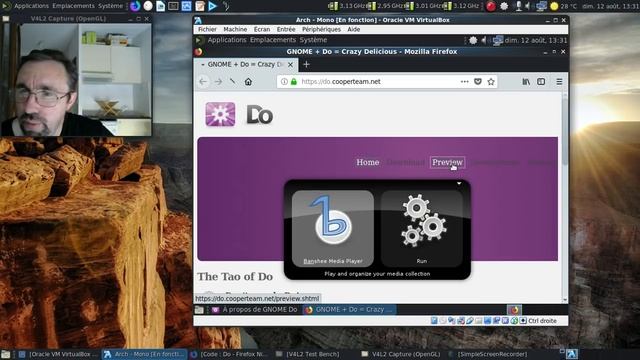The width and height of the screenshot is (640, 360).
Task: Open the small dropdown arrow in GNOME Do window
Action: [459, 184]
